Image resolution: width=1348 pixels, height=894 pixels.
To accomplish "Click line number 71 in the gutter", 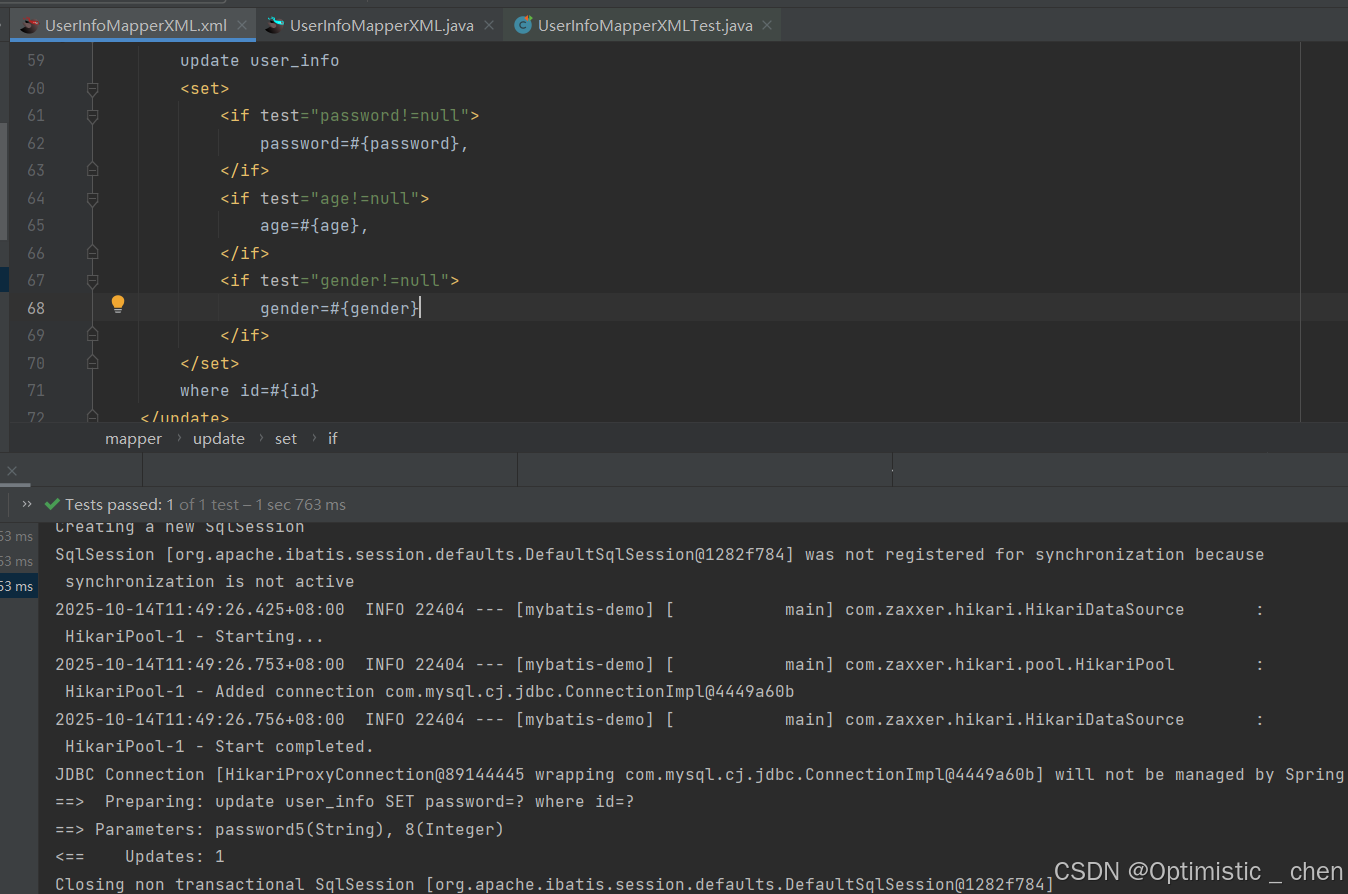I will tap(35, 390).
